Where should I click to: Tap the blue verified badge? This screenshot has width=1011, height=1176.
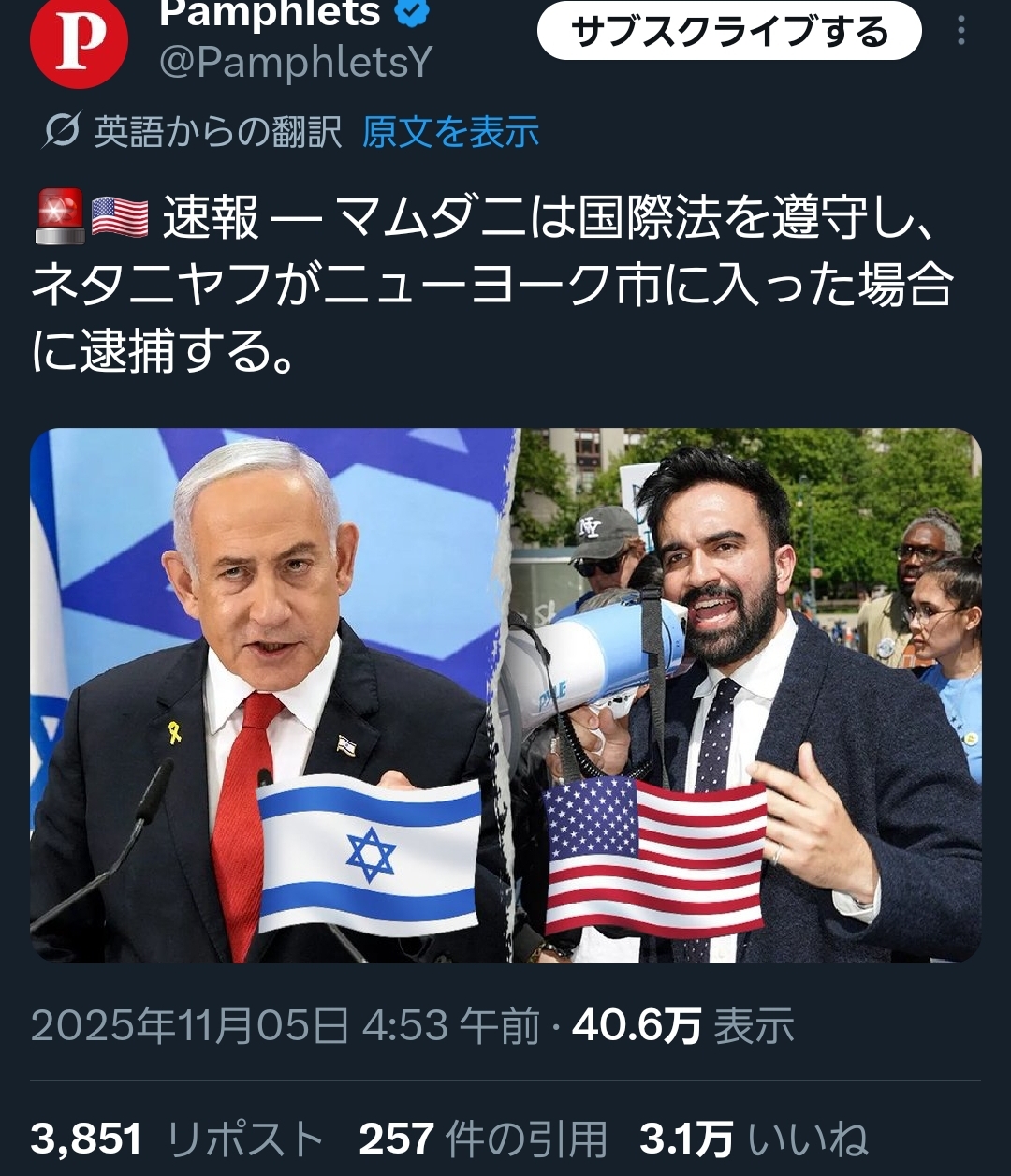(413, 13)
